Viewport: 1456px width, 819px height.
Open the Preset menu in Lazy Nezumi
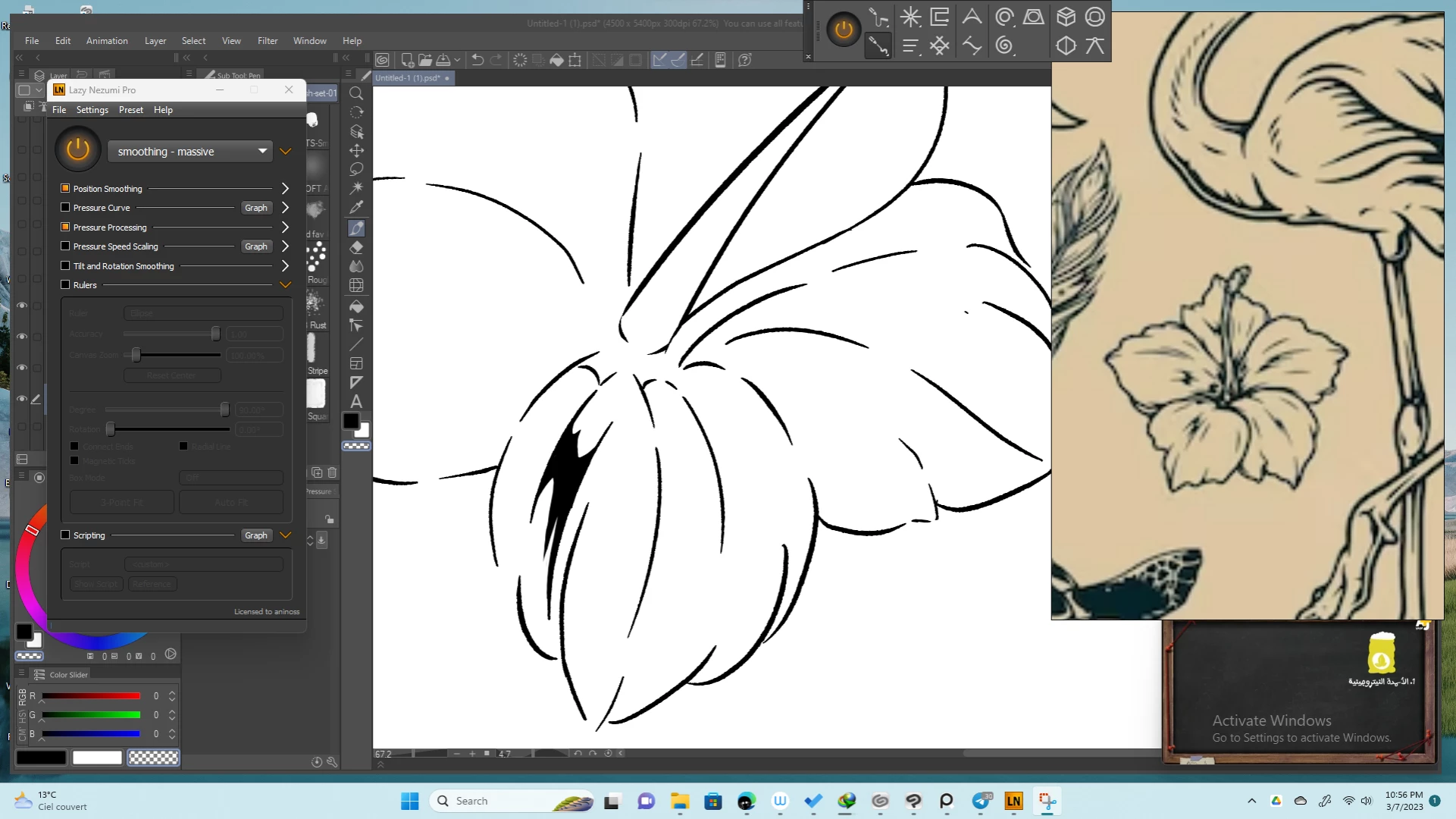point(130,110)
